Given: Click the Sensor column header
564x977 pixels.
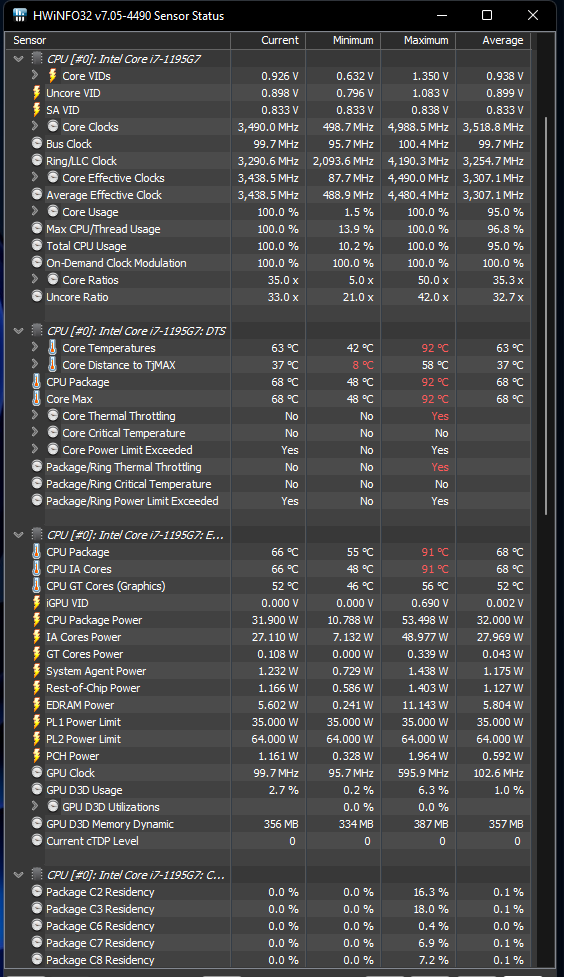Looking at the screenshot, I should click(118, 41).
